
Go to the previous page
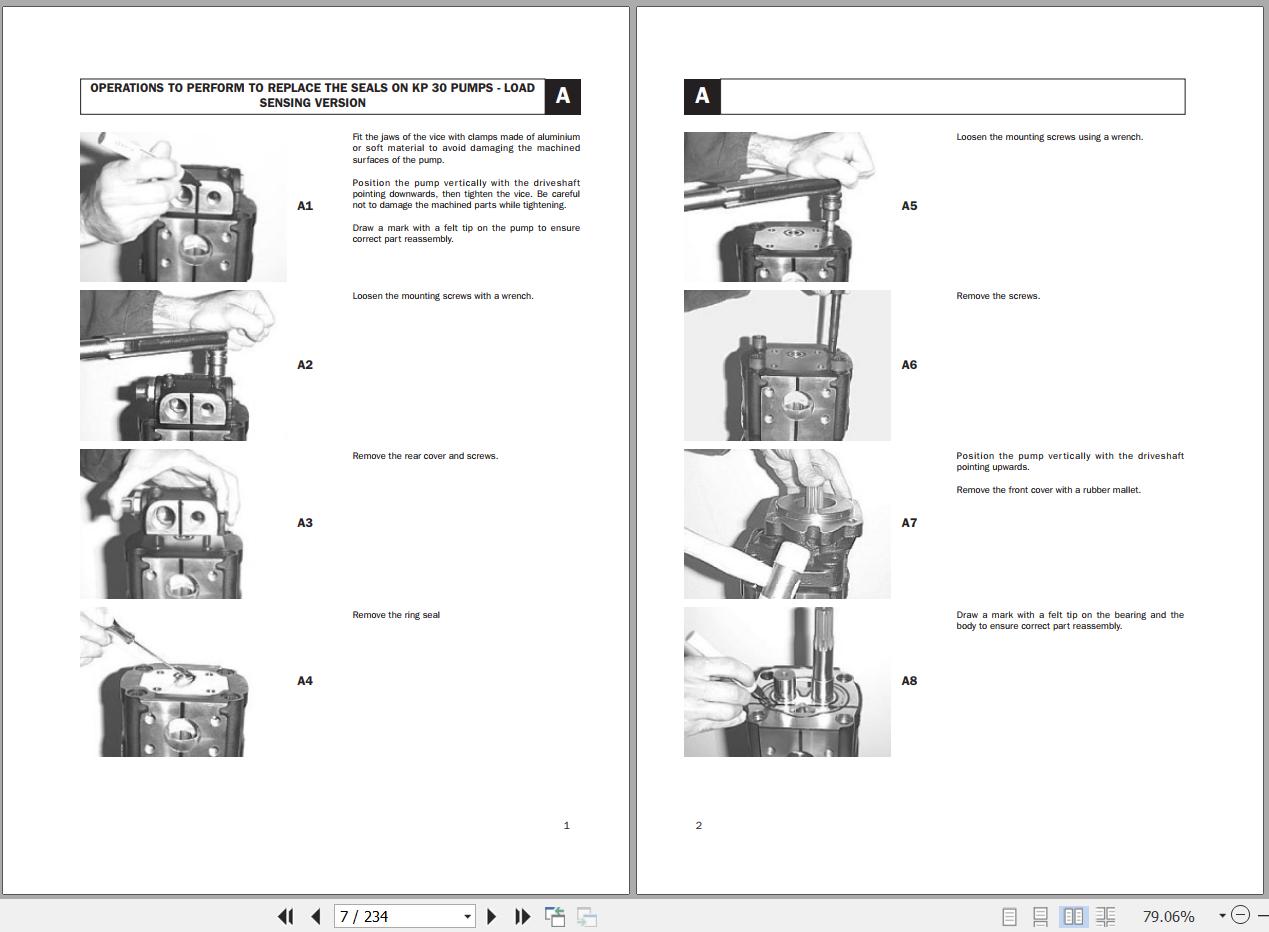click(x=316, y=916)
